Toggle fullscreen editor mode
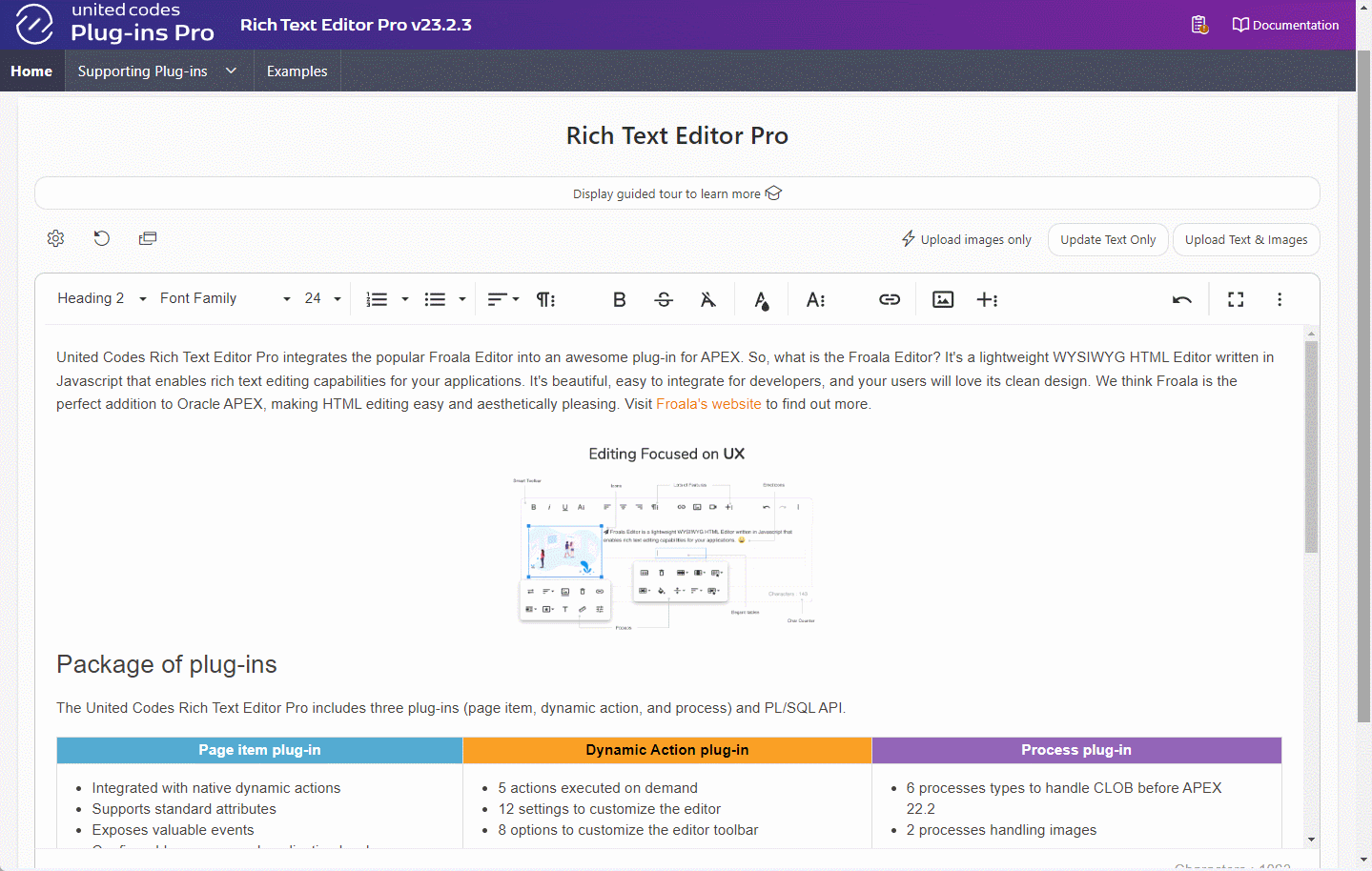The image size is (1372, 871). [x=1236, y=299]
